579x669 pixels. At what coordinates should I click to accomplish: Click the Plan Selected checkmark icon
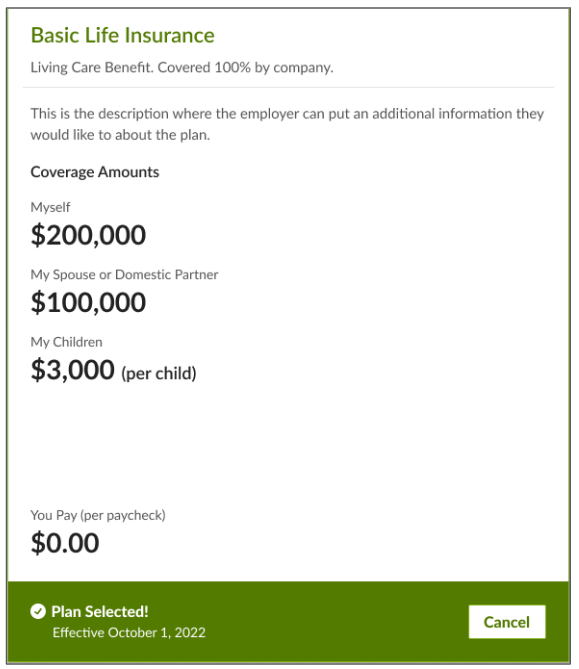point(38,611)
